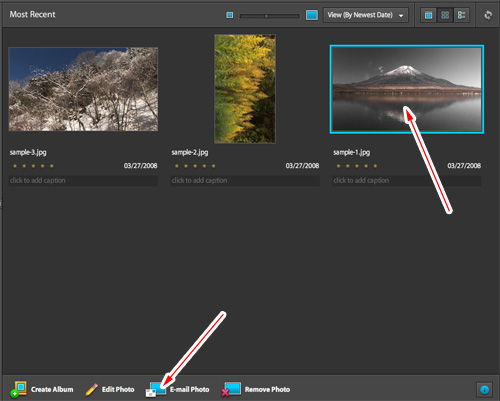Click Create Album button
This screenshot has height=401, width=500.
point(42,389)
